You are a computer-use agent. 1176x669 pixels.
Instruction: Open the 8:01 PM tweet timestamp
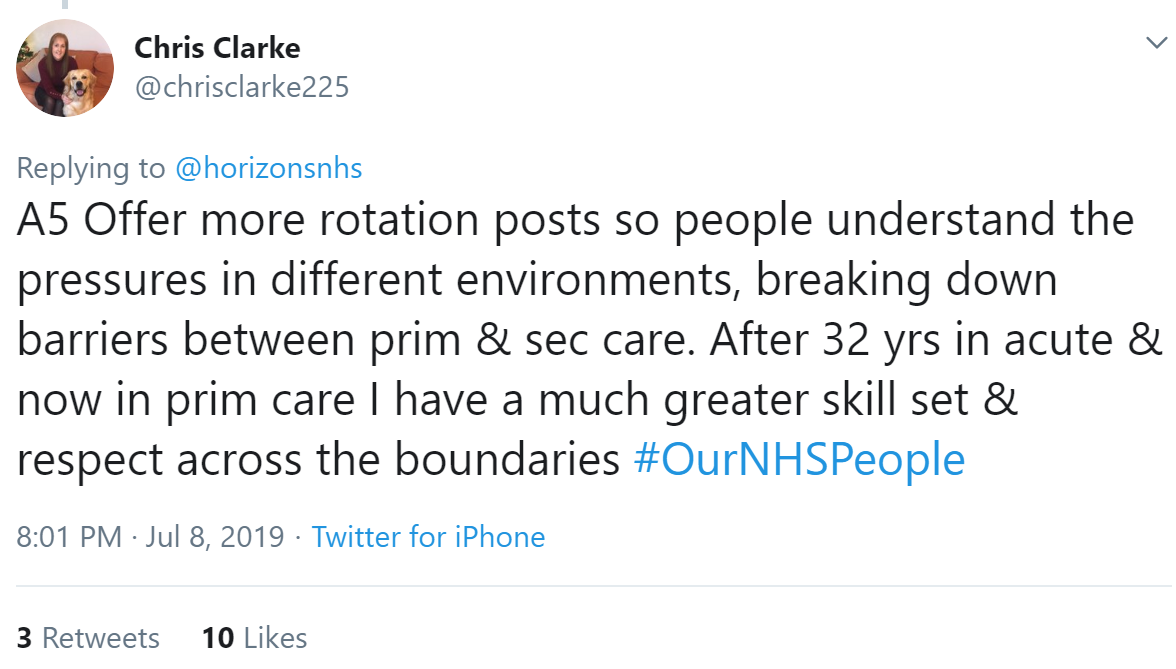[69, 537]
